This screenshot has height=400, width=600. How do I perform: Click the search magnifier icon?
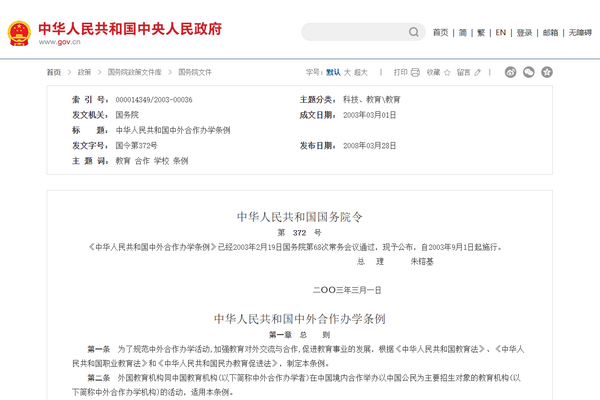414,32
